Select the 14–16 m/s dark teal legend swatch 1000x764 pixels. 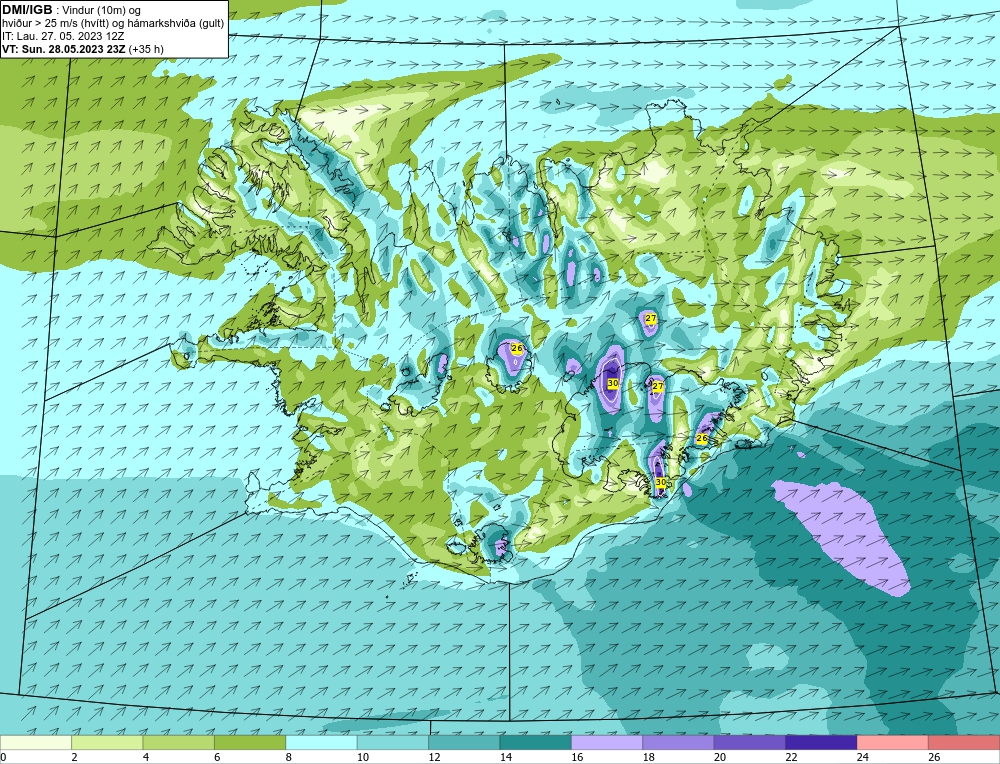tap(536, 742)
